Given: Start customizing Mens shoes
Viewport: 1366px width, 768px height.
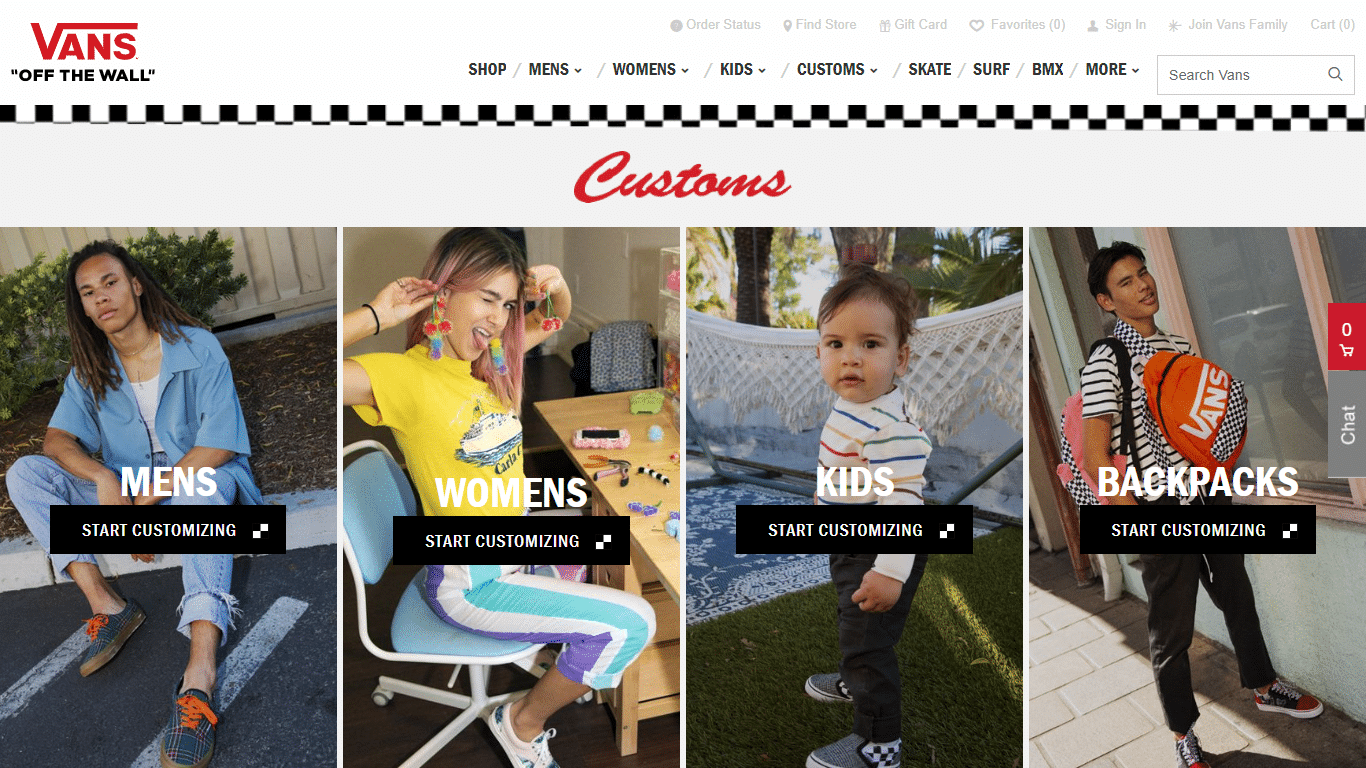Looking at the screenshot, I should pos(168,530).
